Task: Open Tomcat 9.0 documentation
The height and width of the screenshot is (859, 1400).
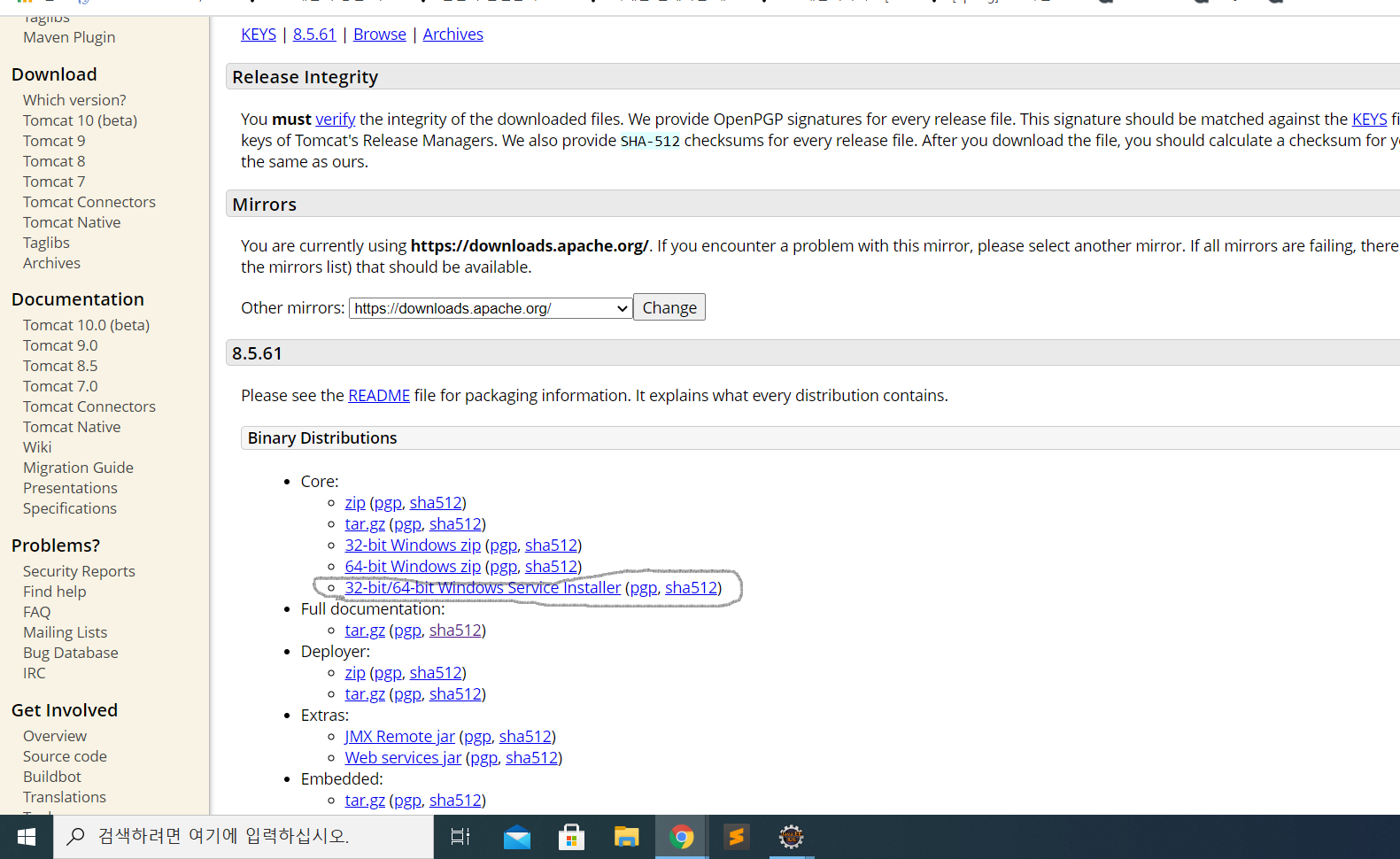Action: (60, 345)
